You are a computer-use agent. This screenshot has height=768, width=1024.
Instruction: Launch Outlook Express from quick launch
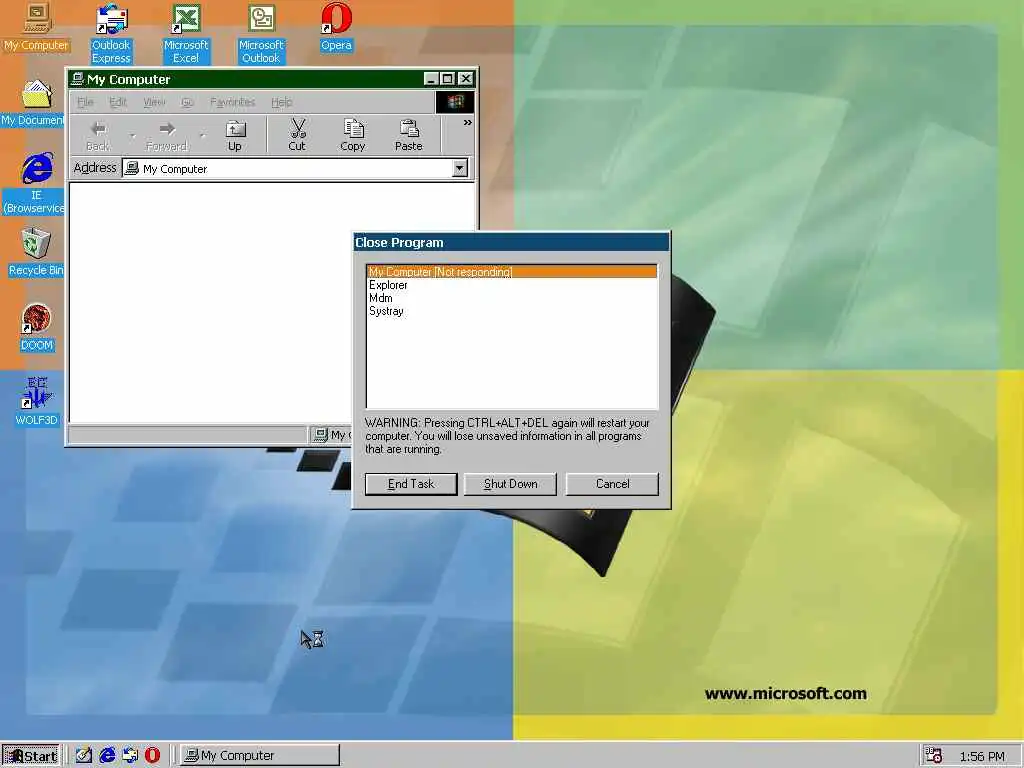point(130,756)
